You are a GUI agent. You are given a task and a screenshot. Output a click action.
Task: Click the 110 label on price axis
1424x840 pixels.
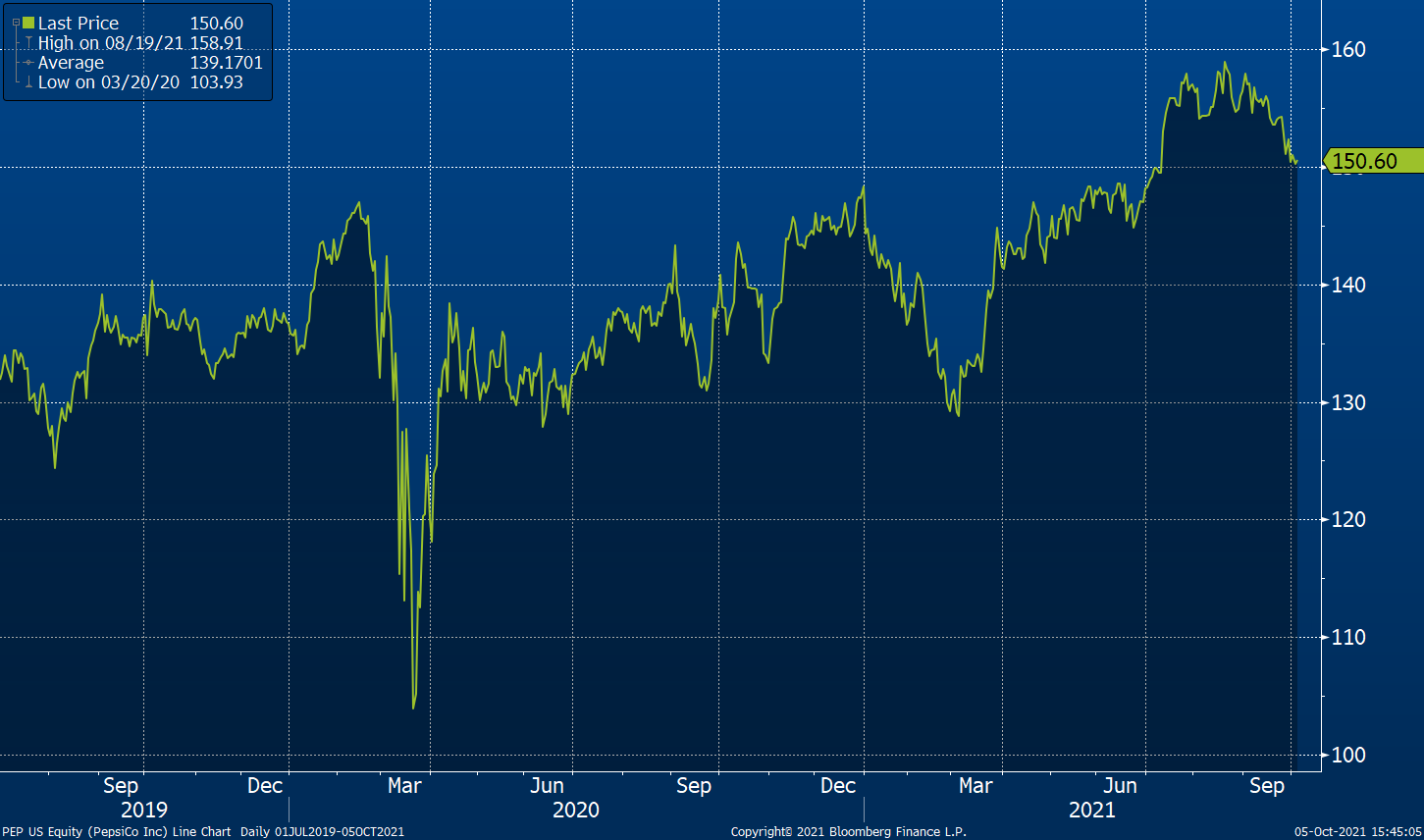pyautogui.click(x=1348, y=637)
